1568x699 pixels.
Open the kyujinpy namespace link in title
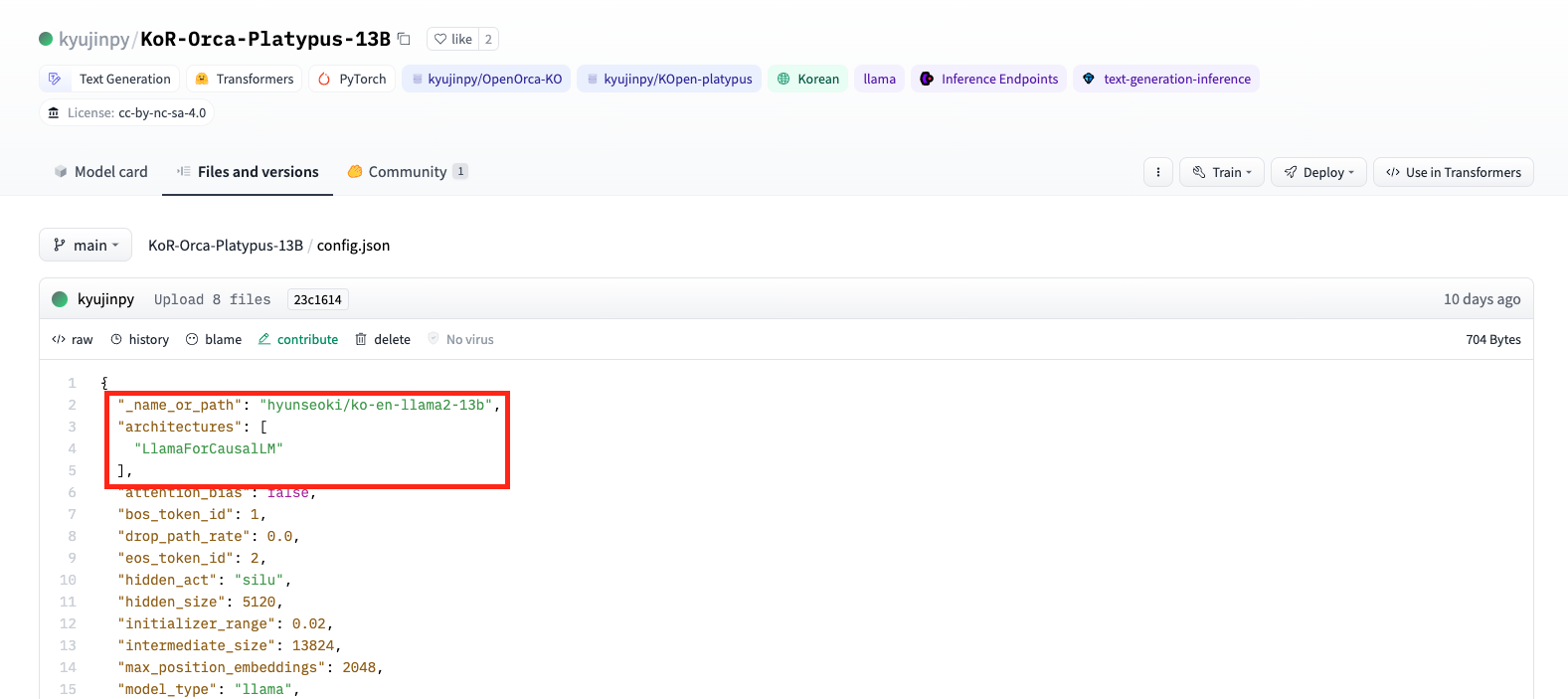[x=94, y=39]
